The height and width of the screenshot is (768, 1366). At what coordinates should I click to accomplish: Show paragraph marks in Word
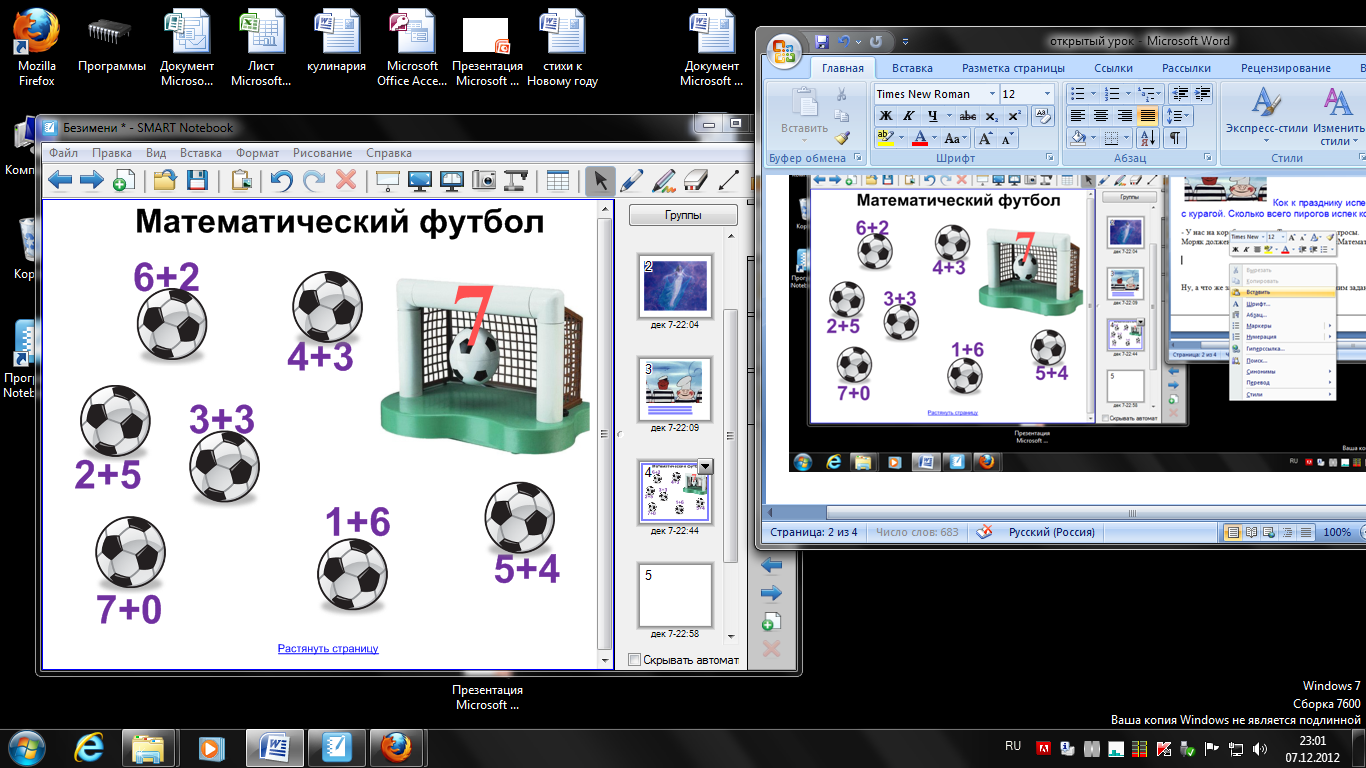pos(1175,138)
